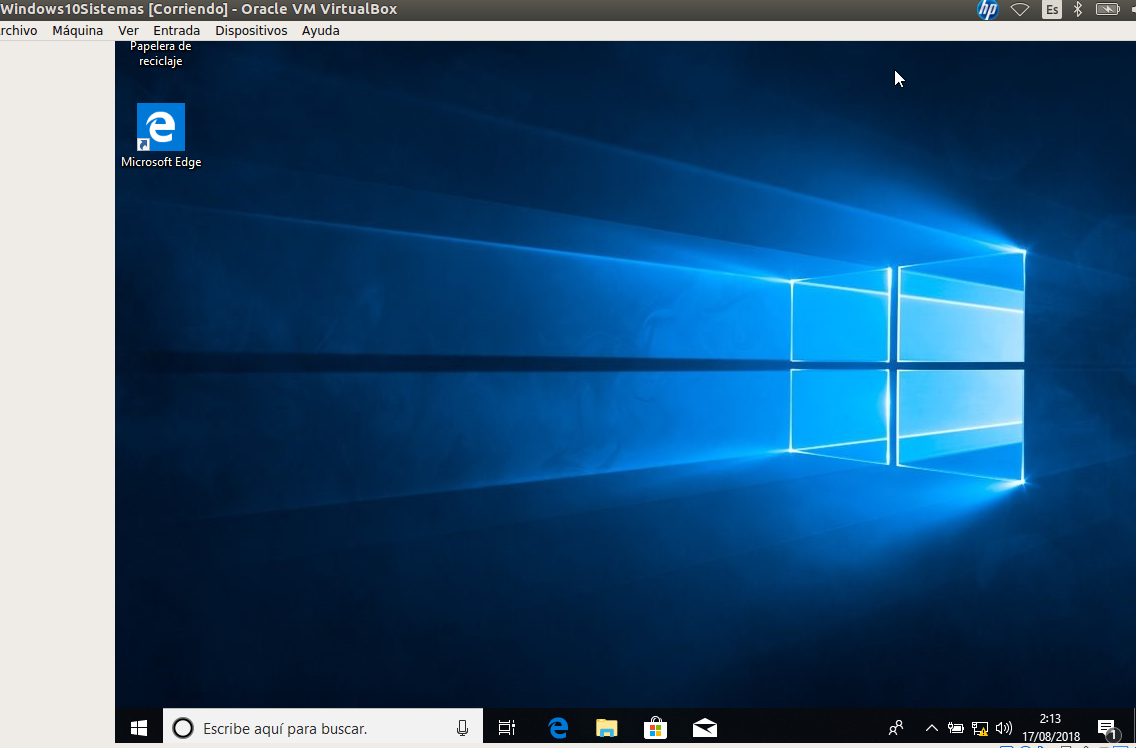Open File Explorer from the taskbar
The width and height of the screenshot is (1136, 748).
click(x=606, y=728)
